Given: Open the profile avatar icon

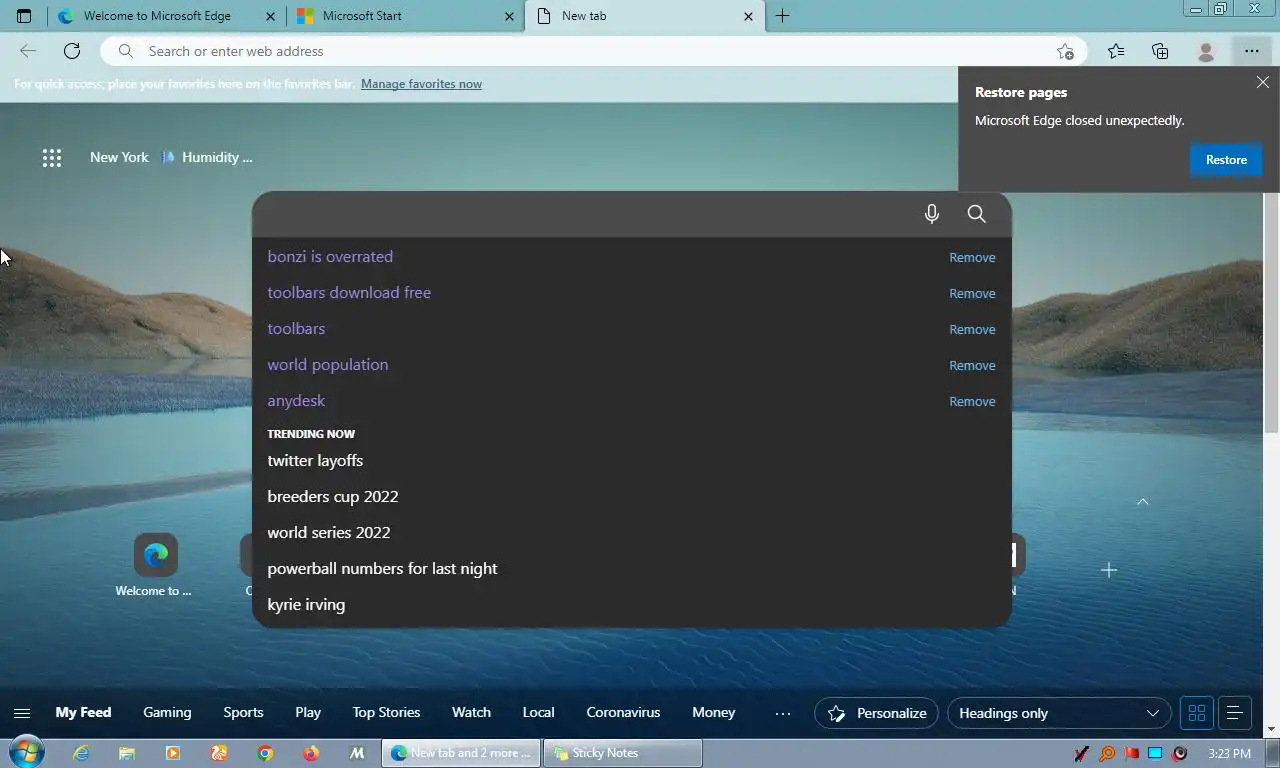Looking at the screenshot, I should click(x=1206, y=51).
